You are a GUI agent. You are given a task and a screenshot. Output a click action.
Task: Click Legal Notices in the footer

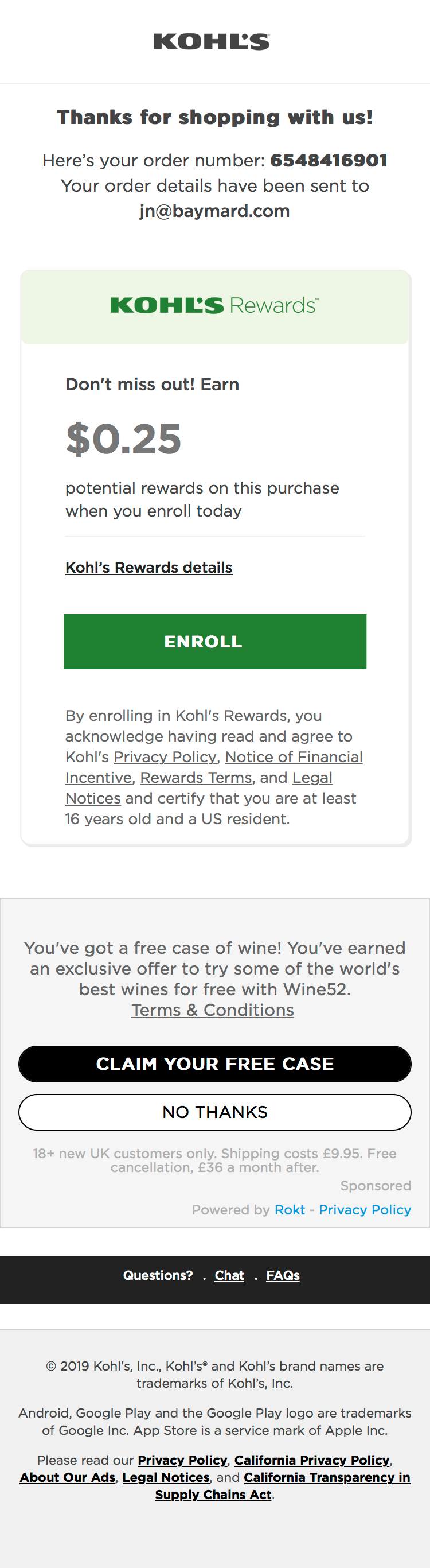tap(166, 1477)
